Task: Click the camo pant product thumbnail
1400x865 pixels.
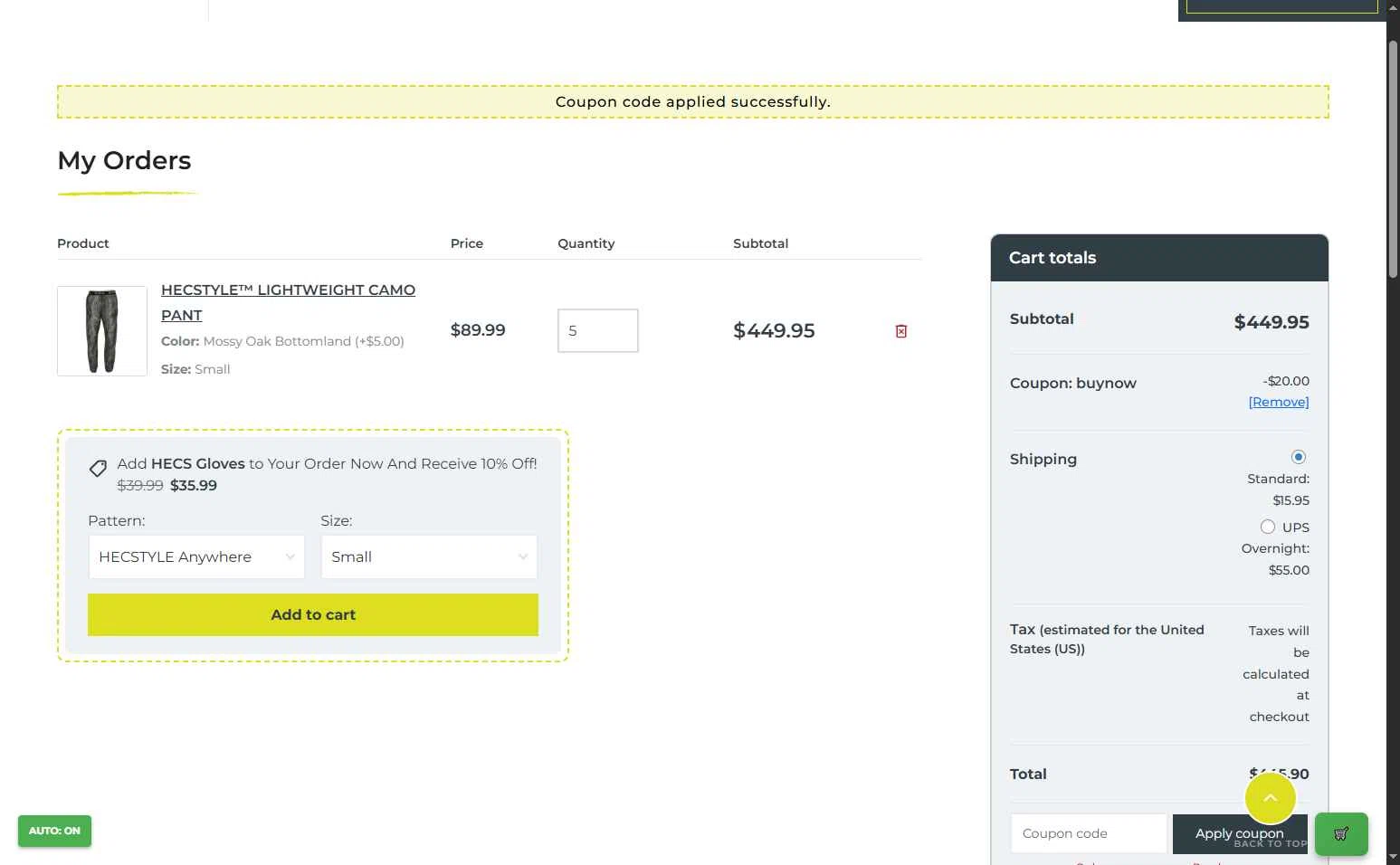Action: click(x=102, y=331)
